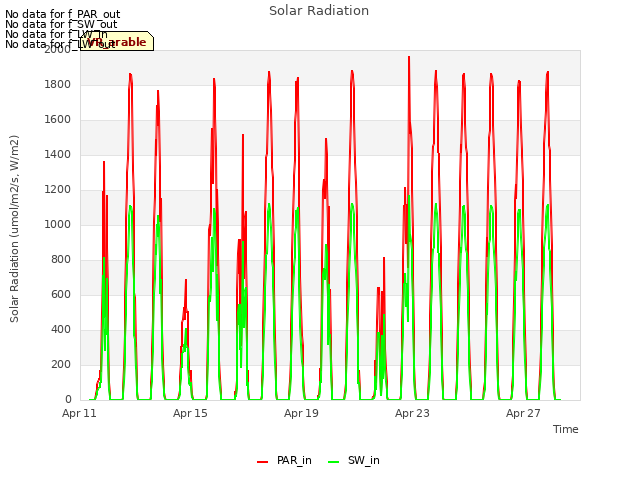Viewport: 640px width, 480px height.
Task: Click the Apr 11 x-axis label
Action: [79, 413]
